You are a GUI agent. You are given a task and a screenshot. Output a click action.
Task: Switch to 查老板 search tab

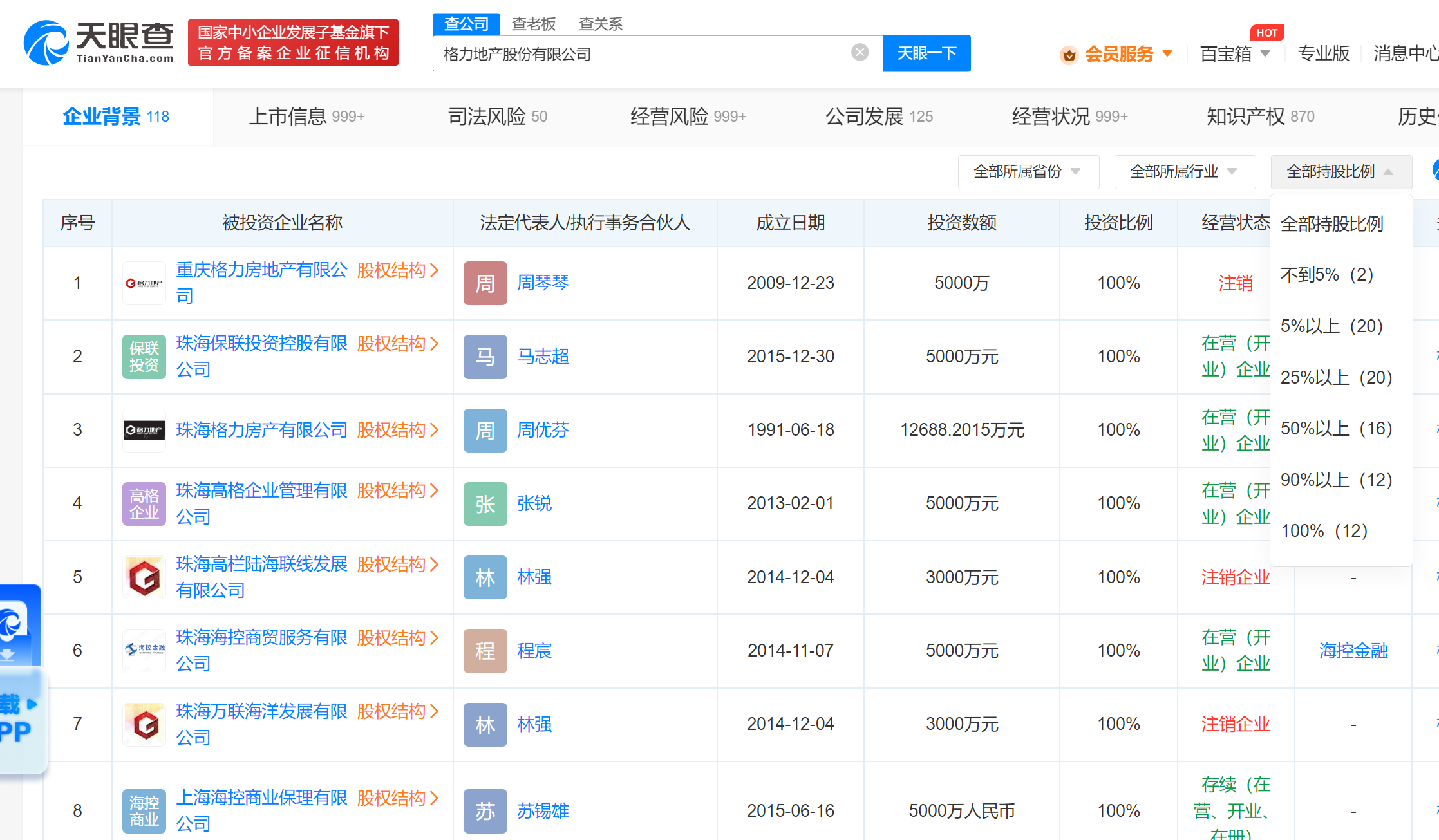533,24
